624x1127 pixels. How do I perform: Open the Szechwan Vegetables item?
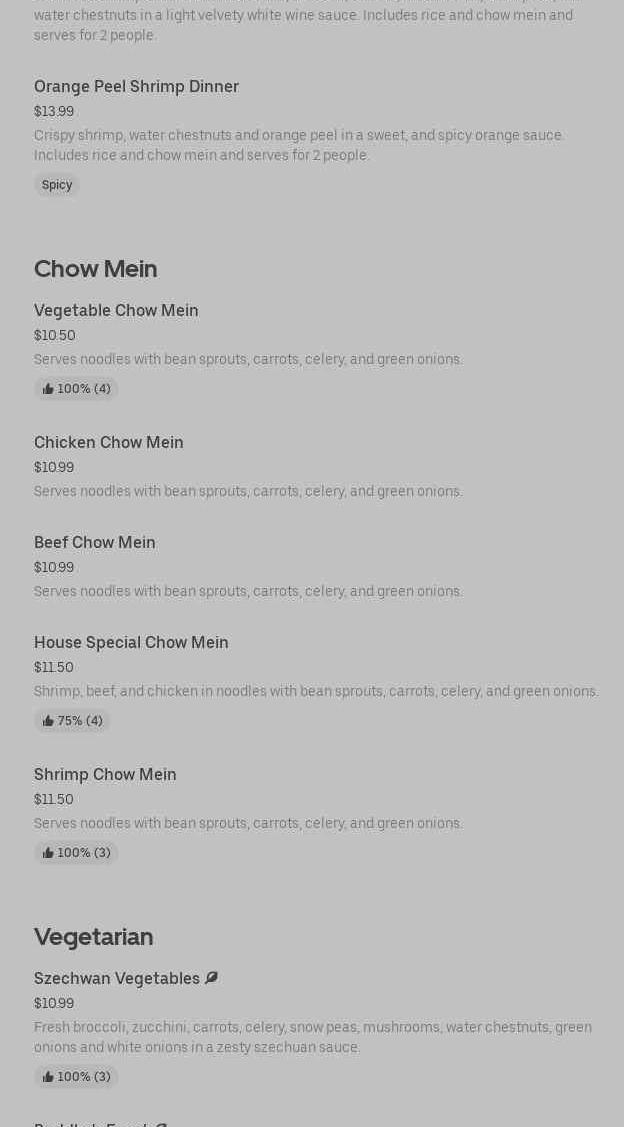click(x=117, y=979)
